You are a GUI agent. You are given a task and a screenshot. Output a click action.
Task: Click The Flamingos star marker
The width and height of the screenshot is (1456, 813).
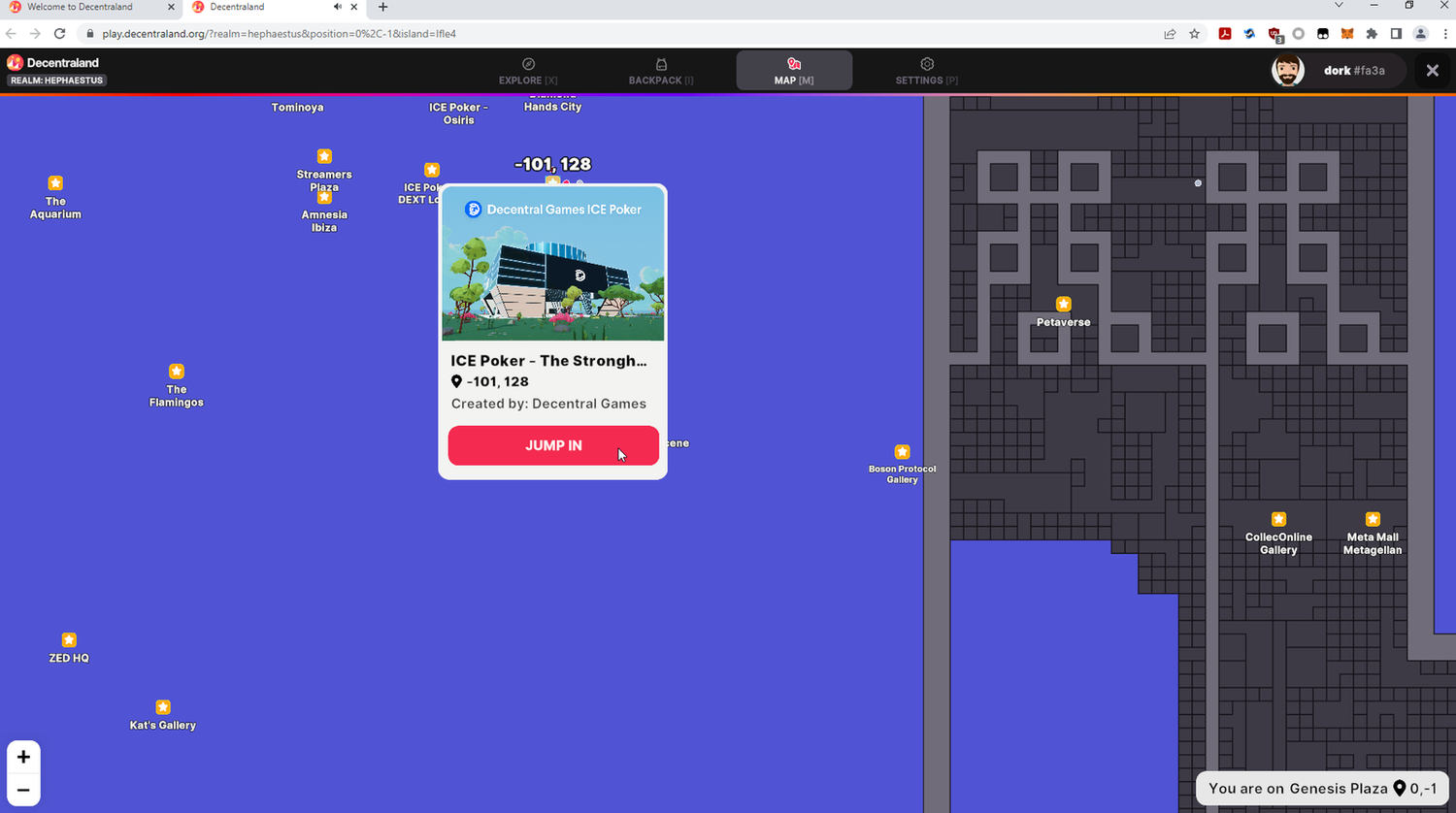[x=177, y=372]
